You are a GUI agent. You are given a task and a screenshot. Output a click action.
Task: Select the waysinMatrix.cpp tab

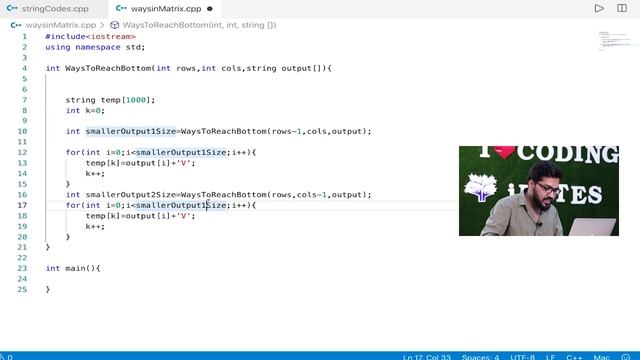(x=165, y=9)
